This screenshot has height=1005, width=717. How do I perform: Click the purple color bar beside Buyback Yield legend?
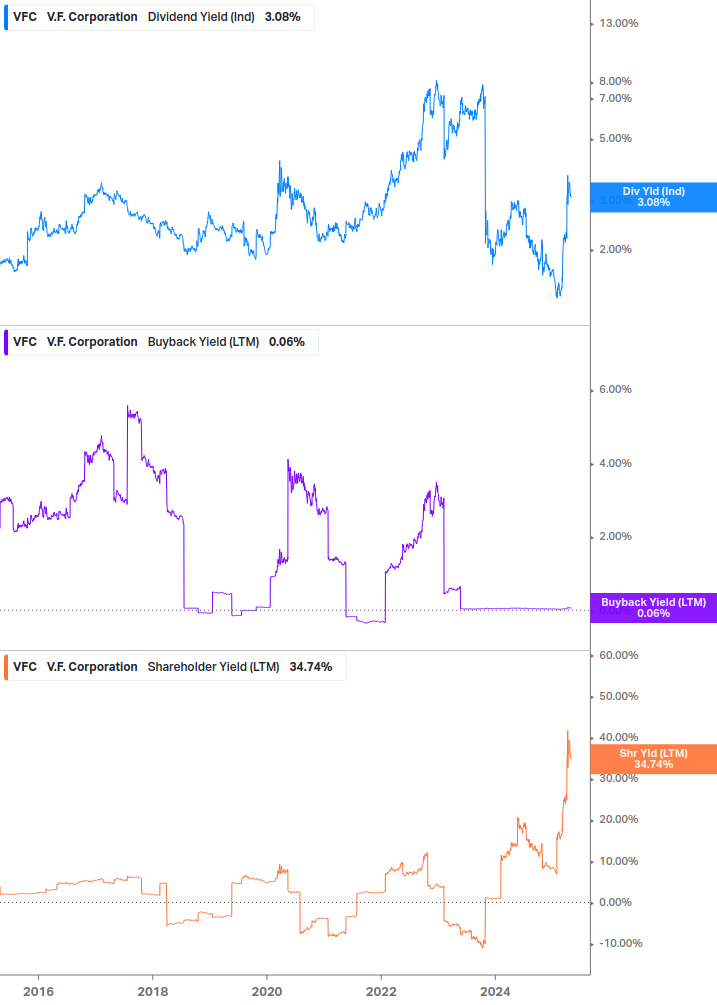6,342
